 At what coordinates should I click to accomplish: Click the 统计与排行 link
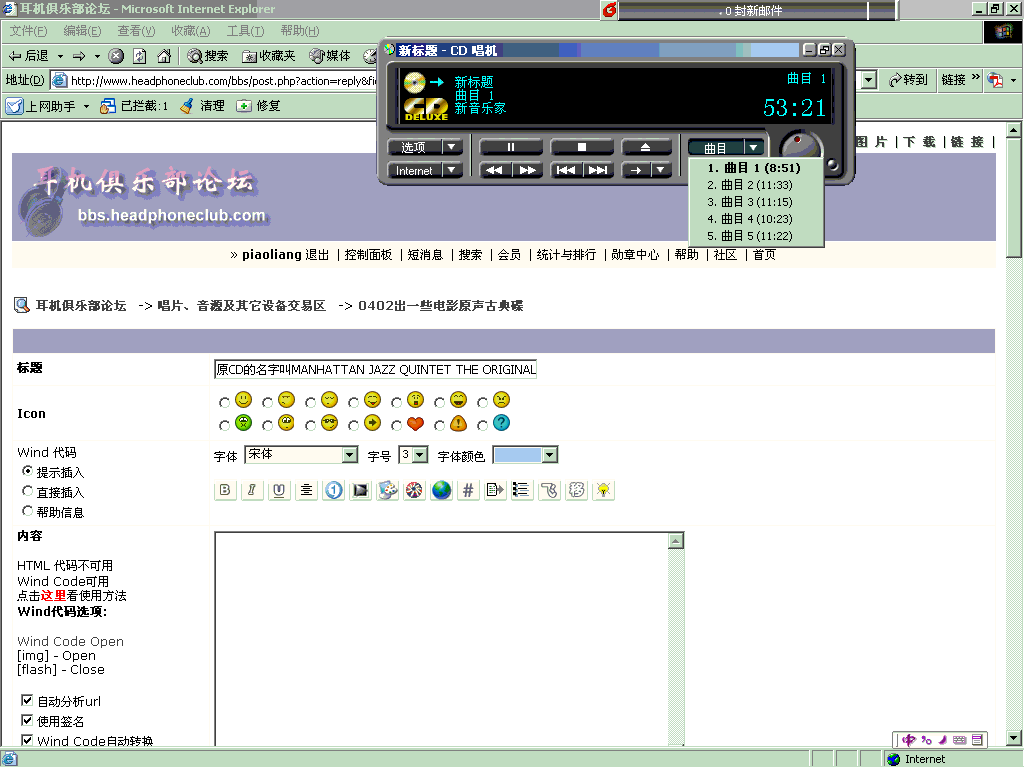[566, 255]
